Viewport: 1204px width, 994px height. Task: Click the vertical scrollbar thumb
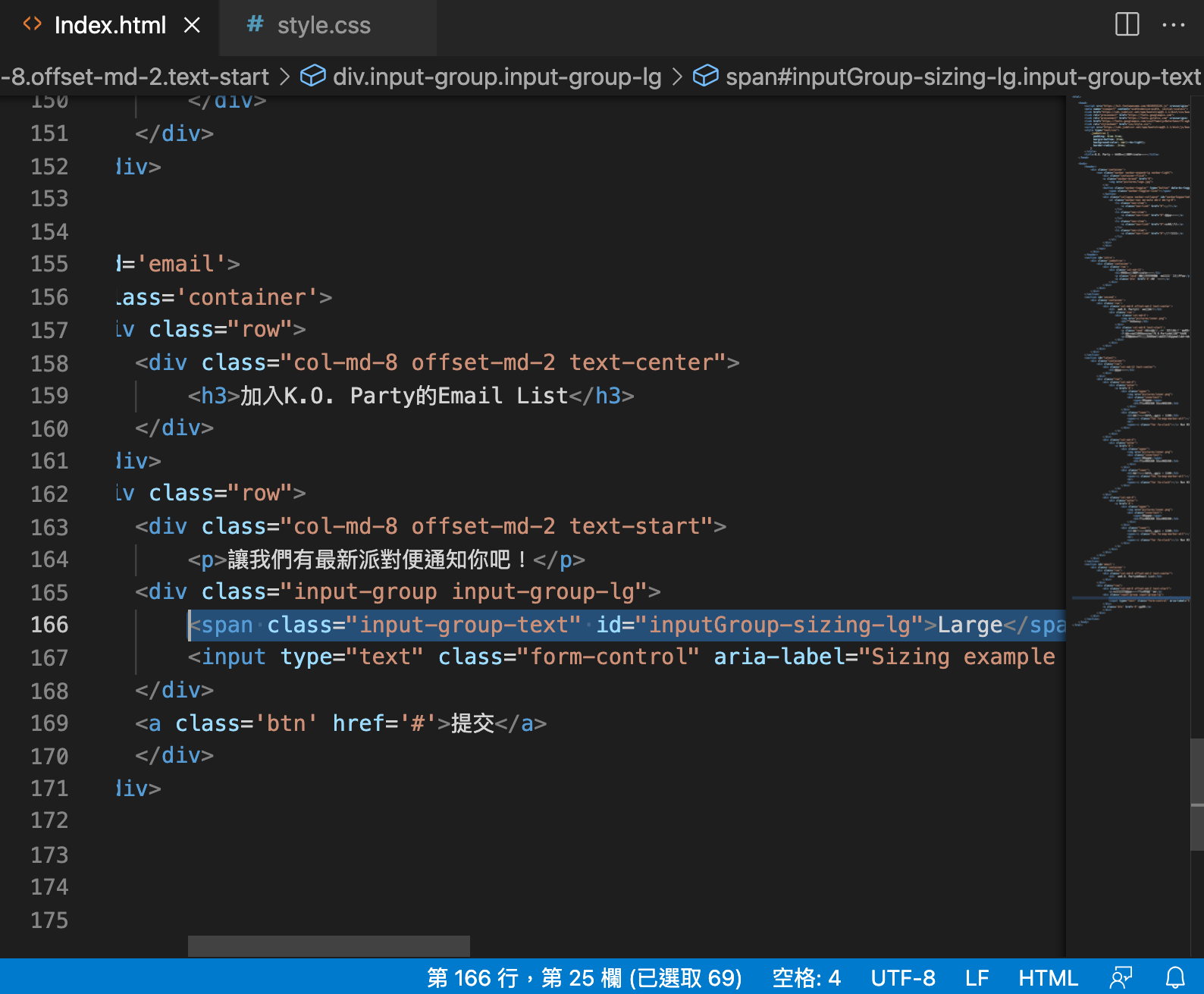(x=1197, y=794)
